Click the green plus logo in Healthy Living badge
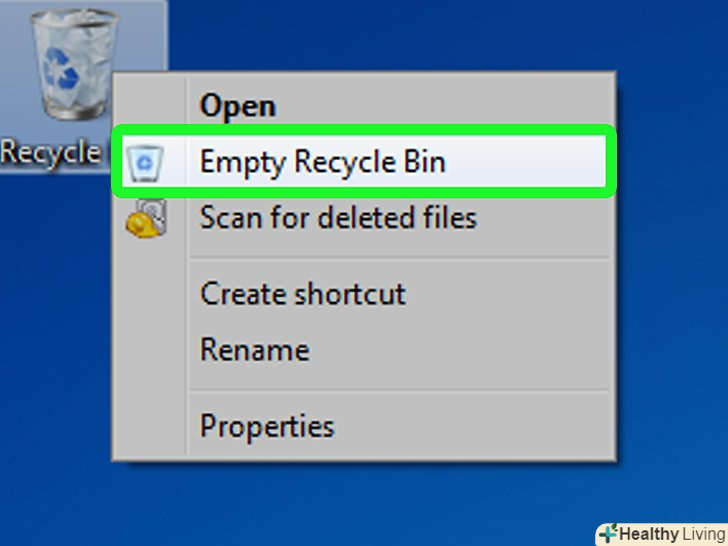 (x=609, y=533)
